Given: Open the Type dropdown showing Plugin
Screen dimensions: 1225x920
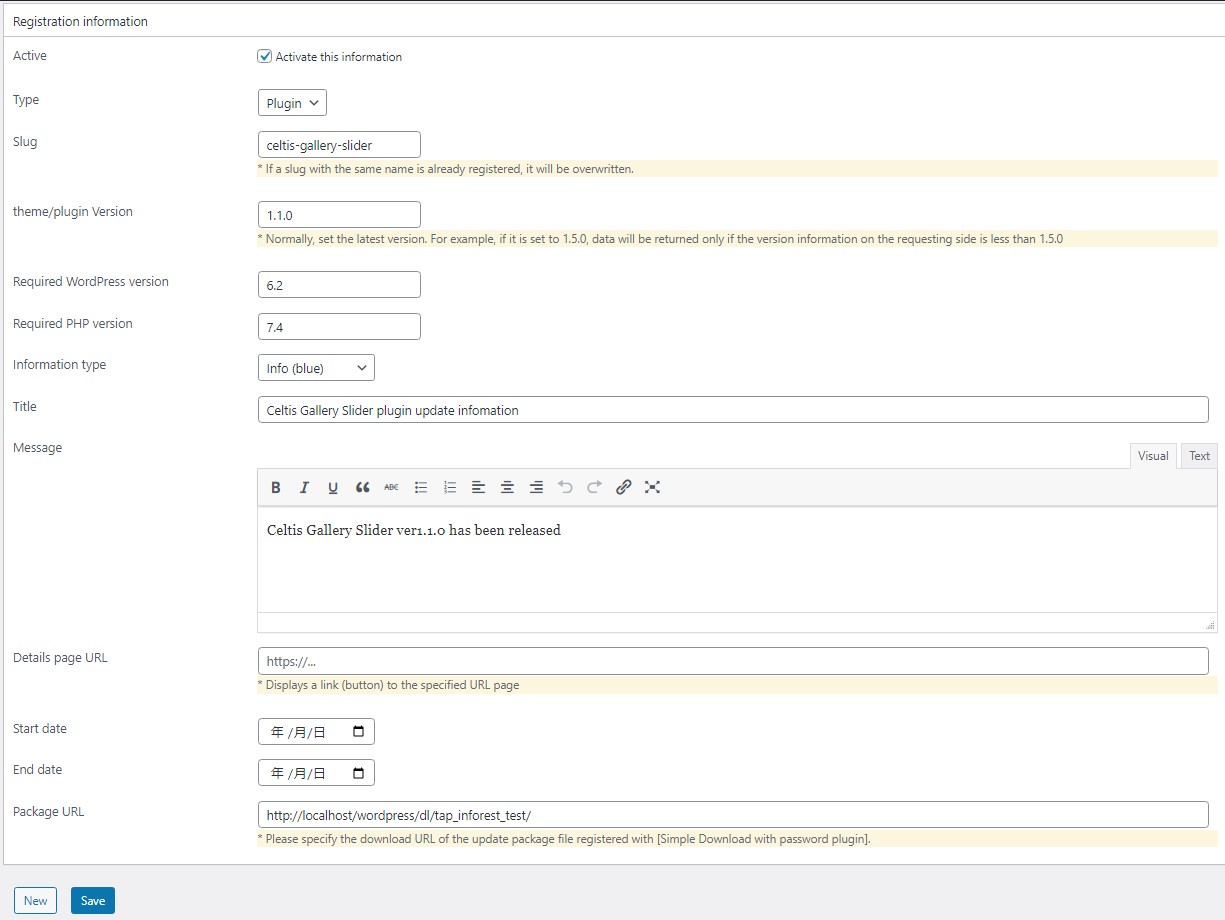Looking at the screenshot, I should [291, 102].
